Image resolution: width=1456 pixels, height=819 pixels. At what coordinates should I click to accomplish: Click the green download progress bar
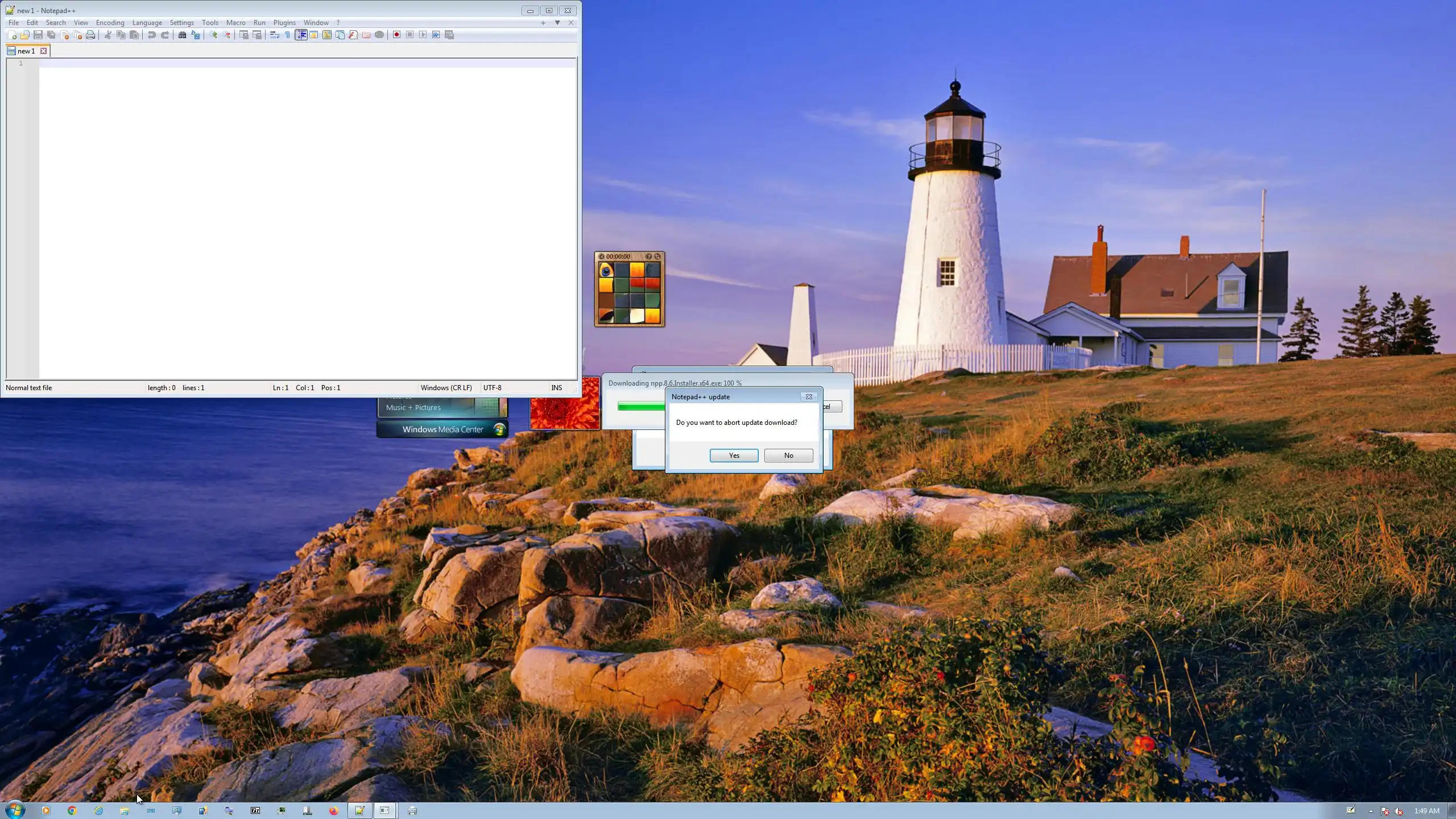[641, 406]
